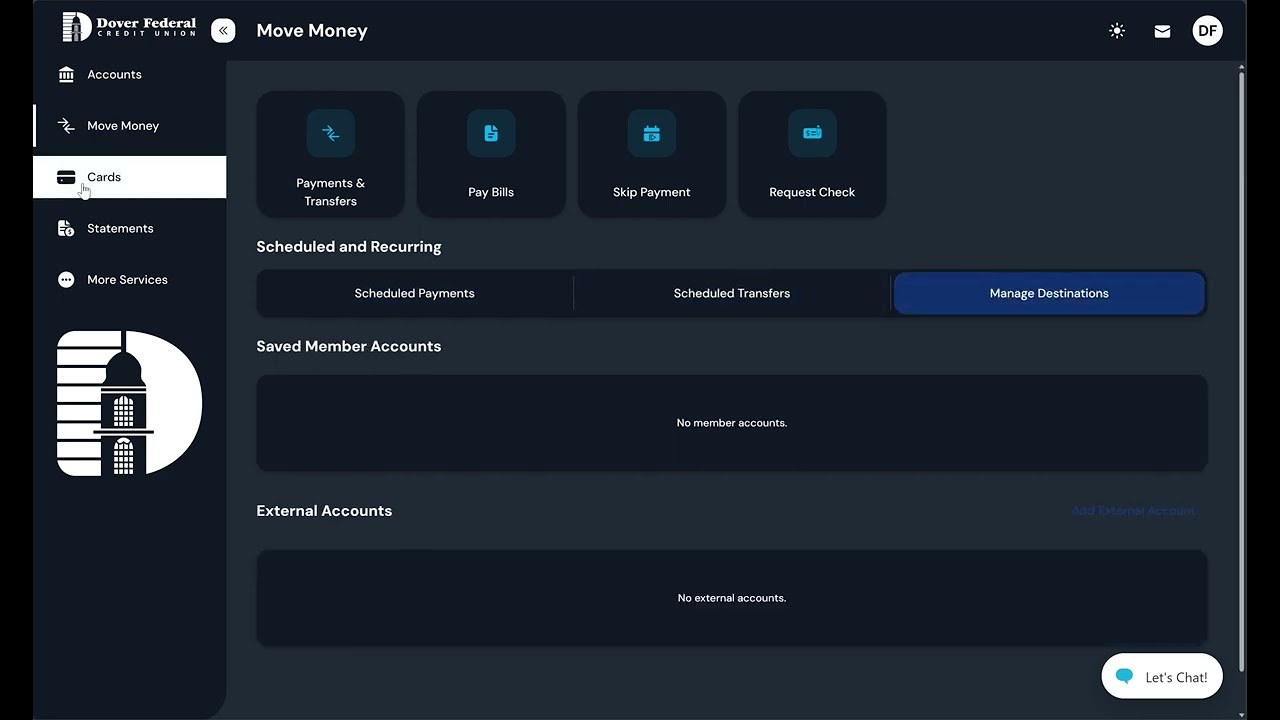Image resolution: width=1280 pixels, height=720 pixels.
Task: Toggle light mode with sun icon
Action: (x=1117, y=31)
